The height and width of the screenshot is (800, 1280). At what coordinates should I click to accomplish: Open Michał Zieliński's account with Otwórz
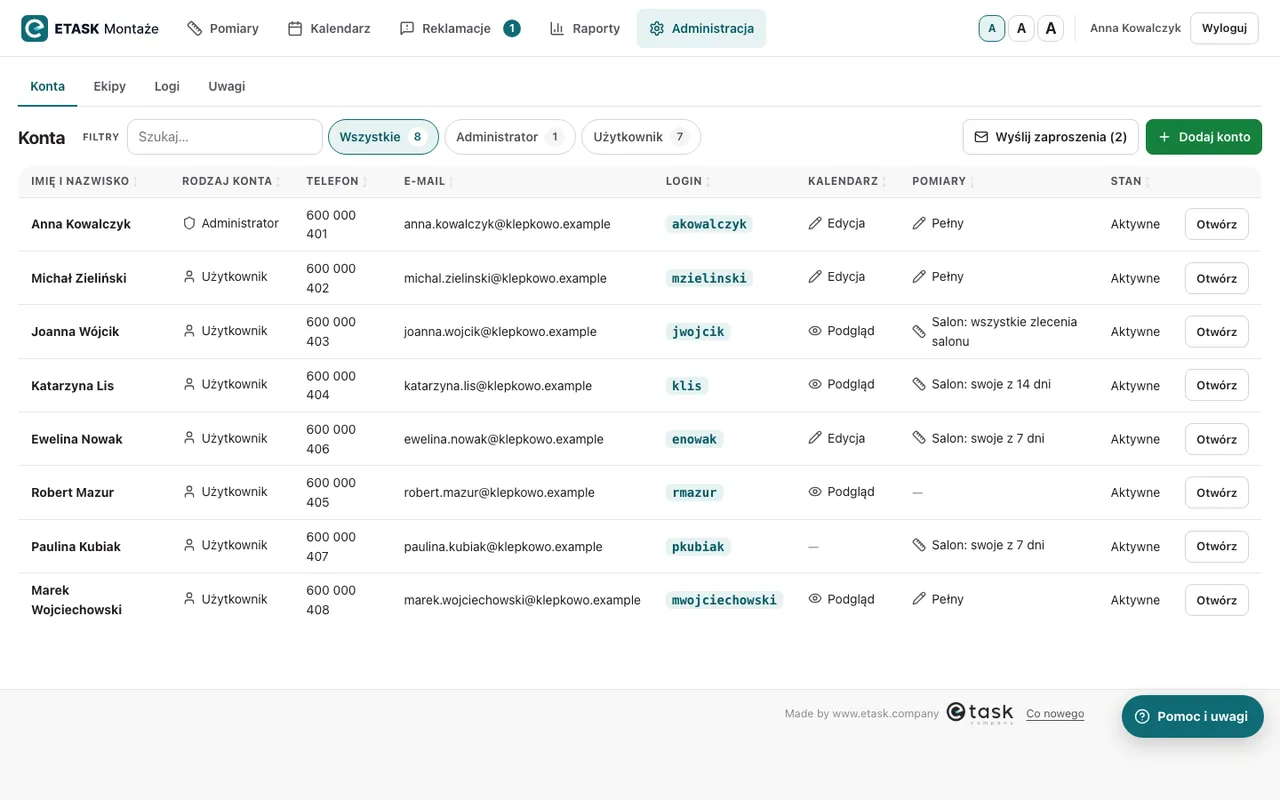point(1217,278)
